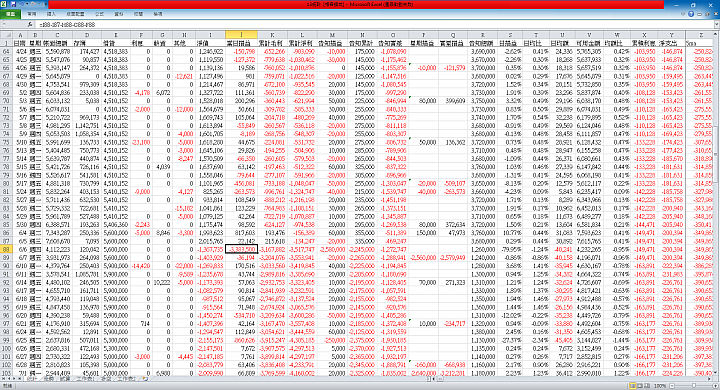Viewport: 720px width, 390px height.
Task: Click the zoom out minus button
Action: click(672, 386)
